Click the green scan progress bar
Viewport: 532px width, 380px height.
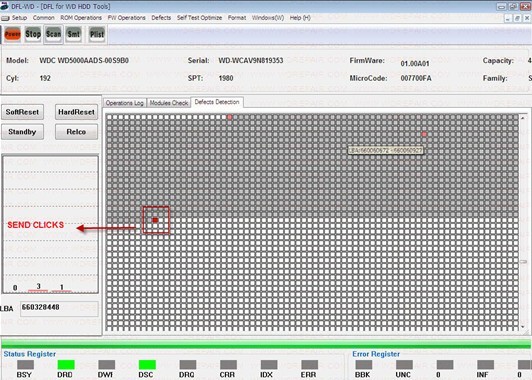(266, 344)
